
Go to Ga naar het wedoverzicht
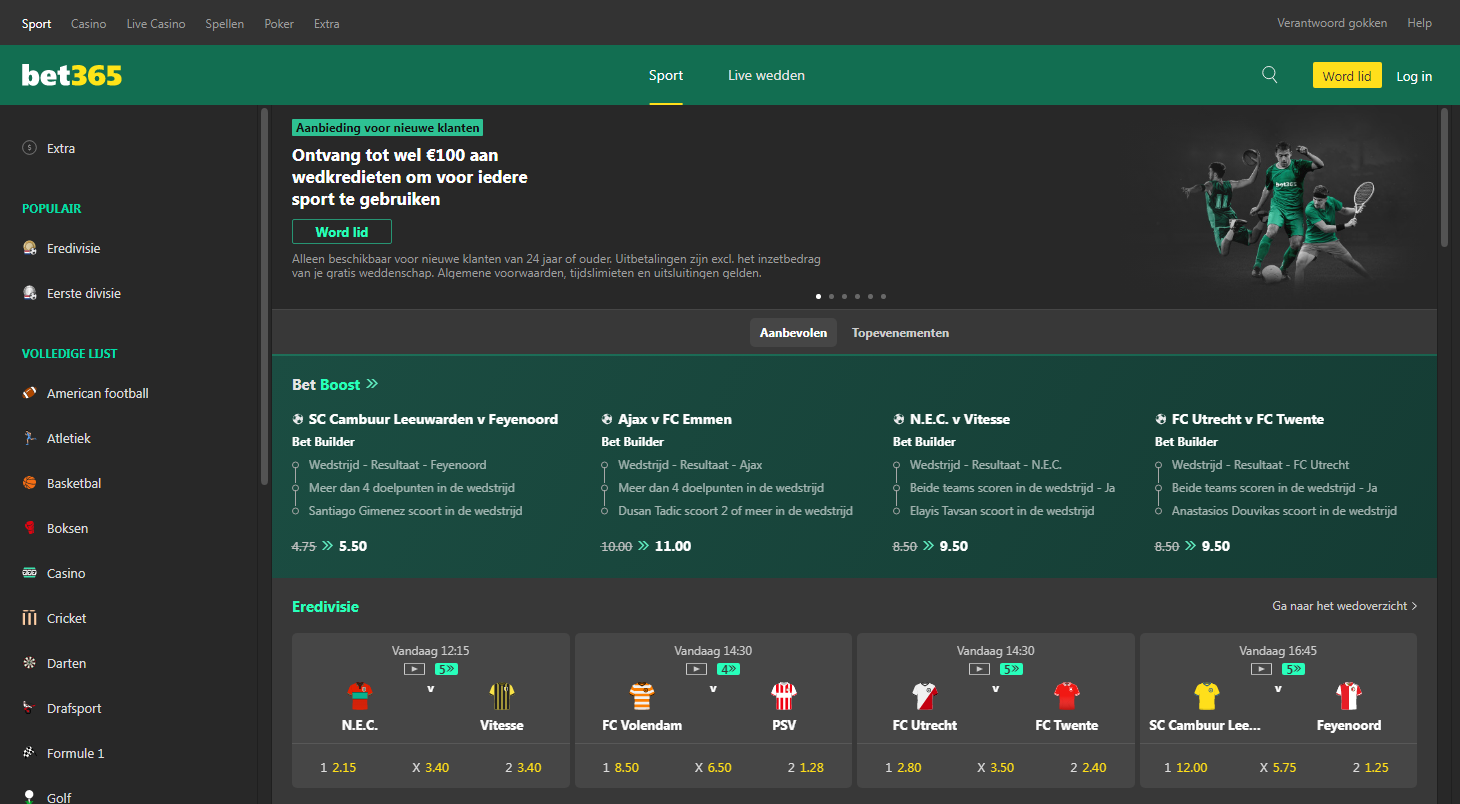[x=1344, y=606]
